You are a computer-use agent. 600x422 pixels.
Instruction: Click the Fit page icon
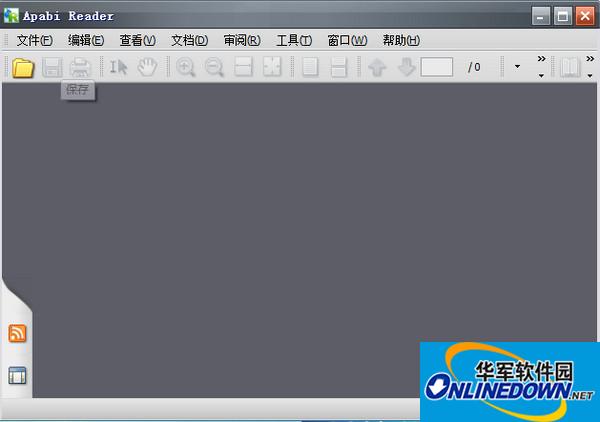pos(272,67)
